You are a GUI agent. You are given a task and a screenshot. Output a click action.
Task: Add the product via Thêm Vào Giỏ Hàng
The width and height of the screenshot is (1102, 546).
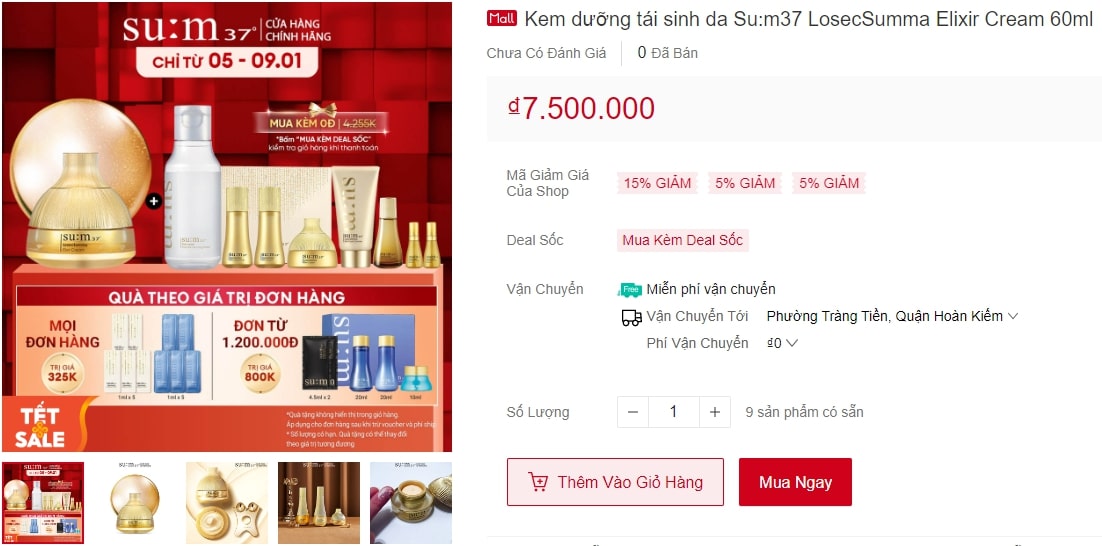tap(615, 482)
